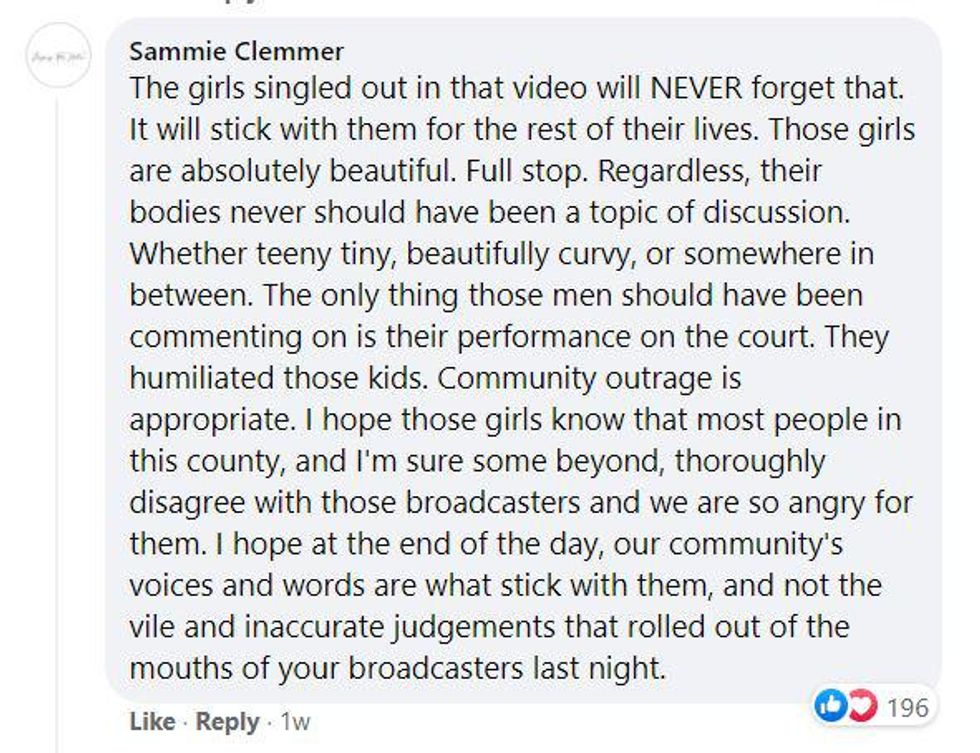Screen dimensions: 980x753
Task: Click the blue thumbs-up reaction icon
Action: click(830, 707)
